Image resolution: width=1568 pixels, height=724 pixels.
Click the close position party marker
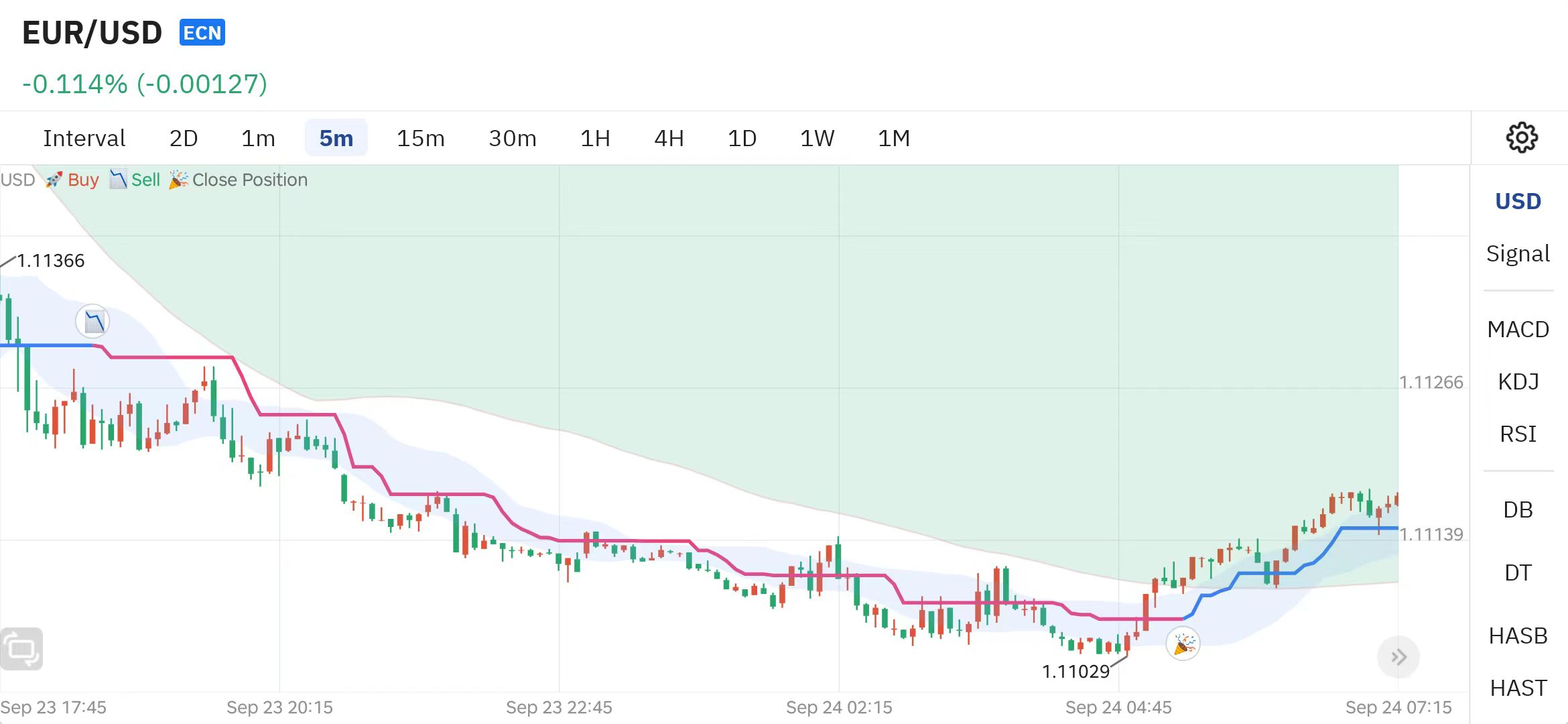coord(1183,644)
